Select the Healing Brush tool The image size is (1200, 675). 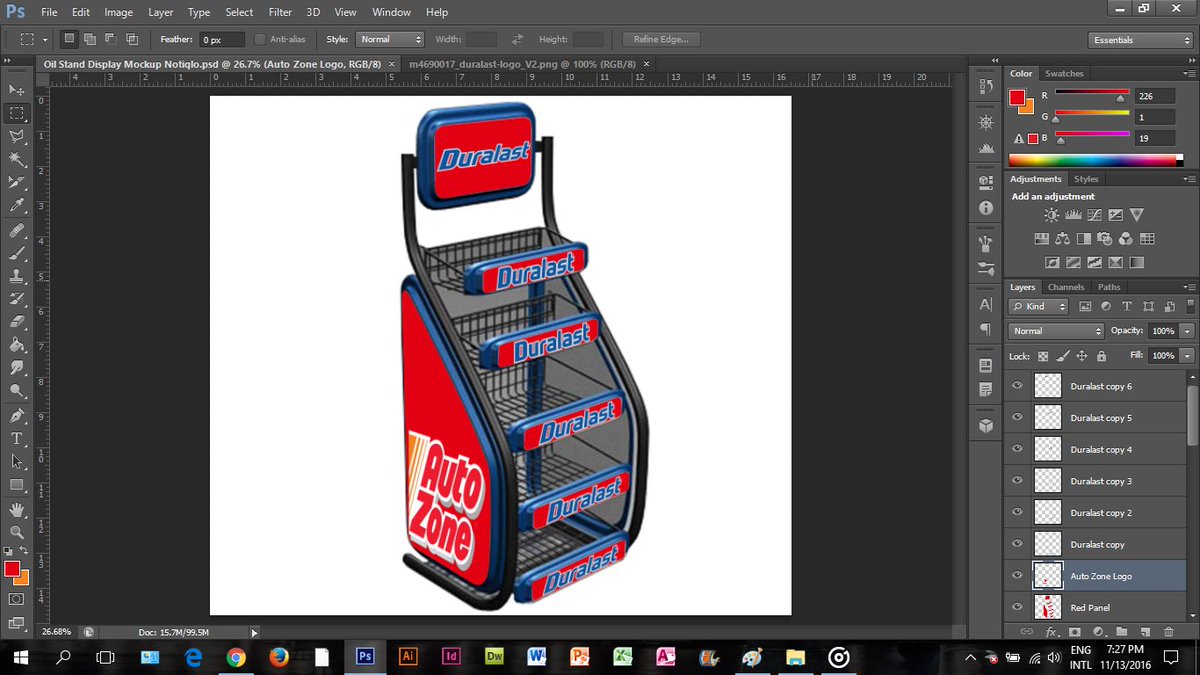[x=17, y=230]
